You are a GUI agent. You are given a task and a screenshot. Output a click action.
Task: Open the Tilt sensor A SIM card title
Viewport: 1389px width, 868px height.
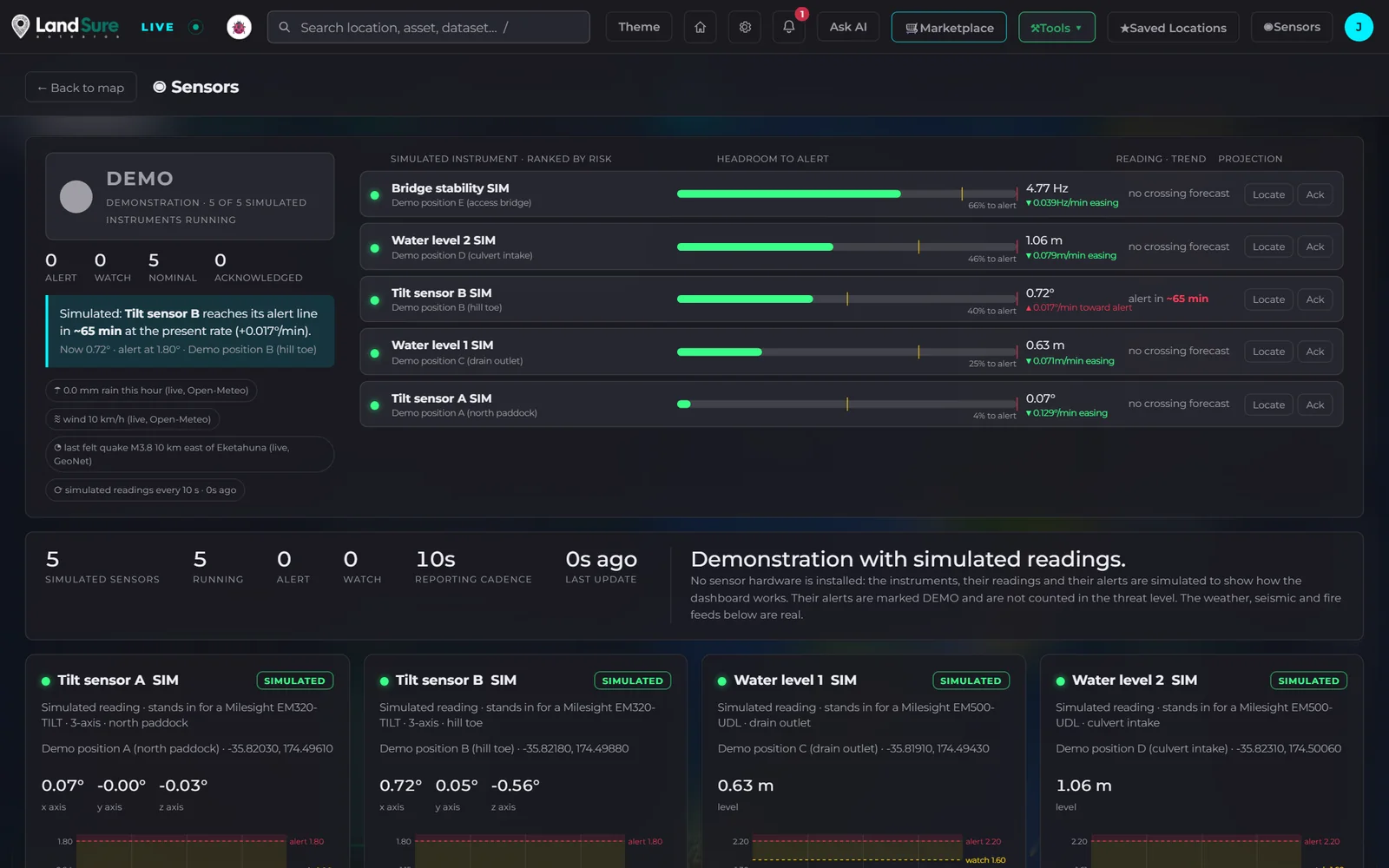(117, 680)
